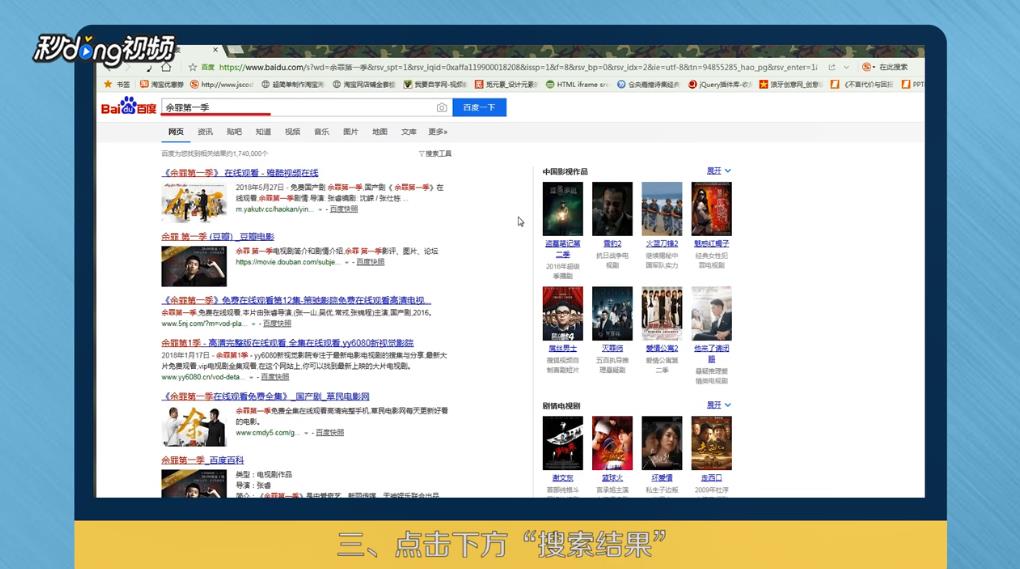
Task: Click 百度快照 for the yakutv result
Action: 343,209
